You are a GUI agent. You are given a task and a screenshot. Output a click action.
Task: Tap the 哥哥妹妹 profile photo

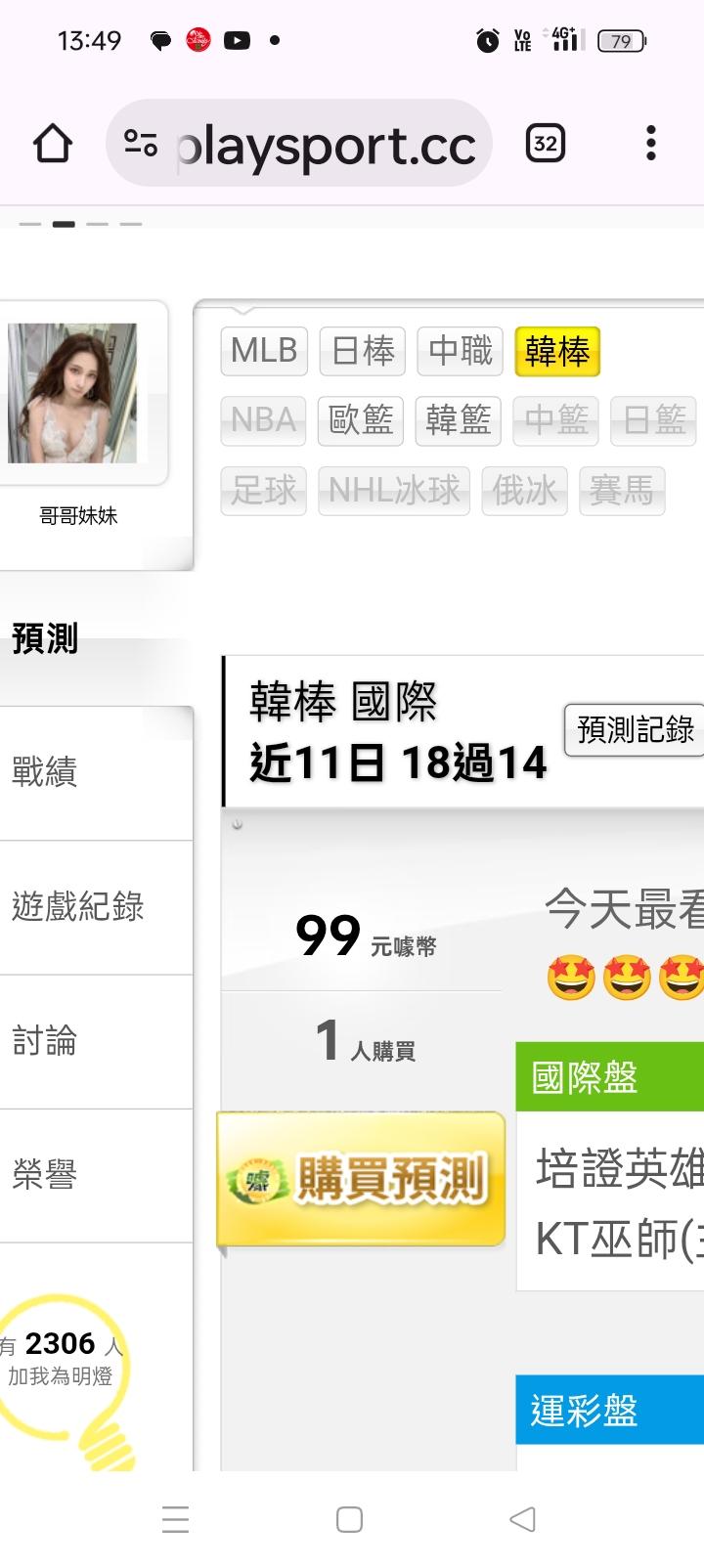72,393
